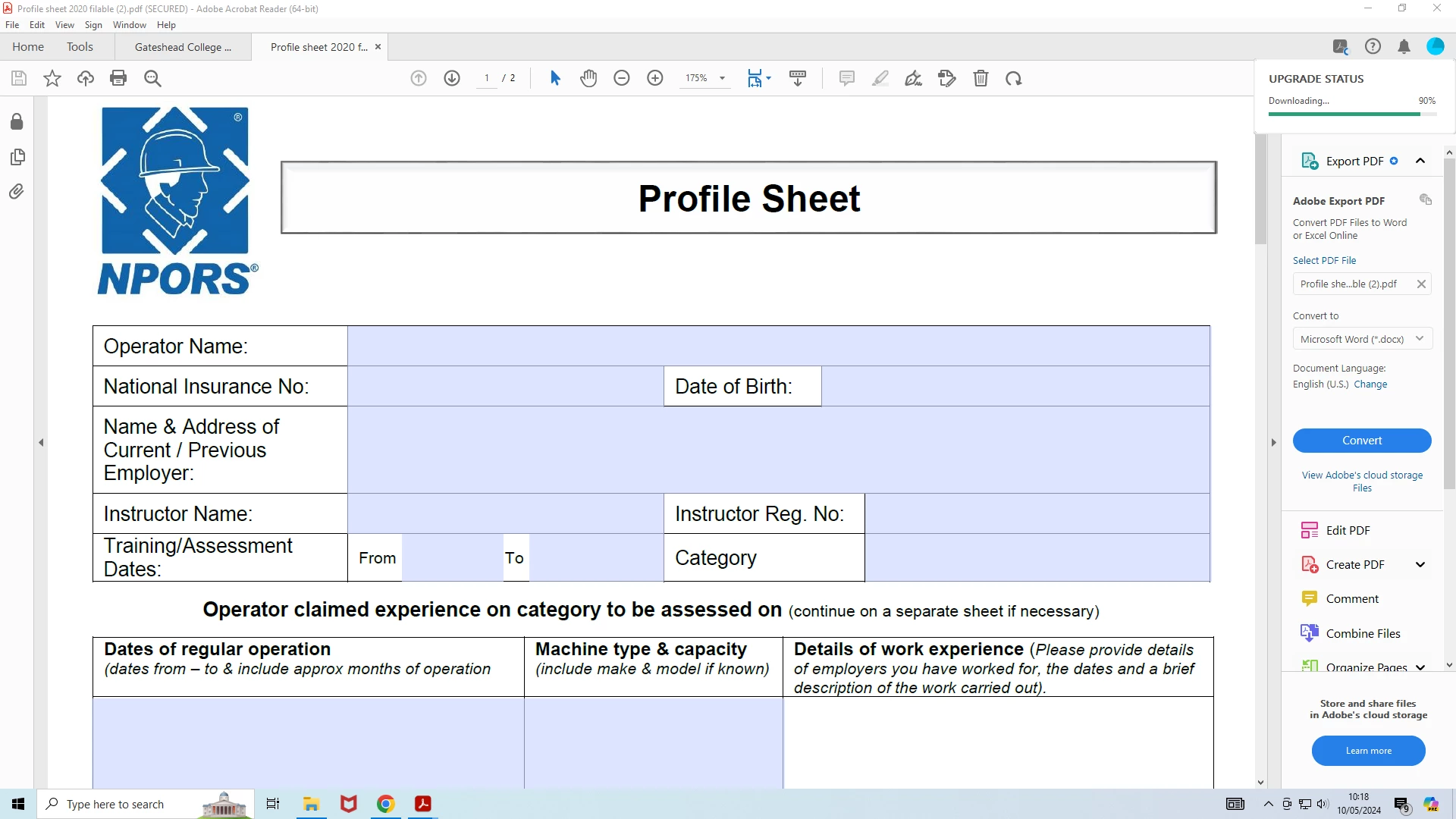The image size is (1456, 819).
Task: Open the 175% zoom level dropdown
Action: click(x=722, y=78)
